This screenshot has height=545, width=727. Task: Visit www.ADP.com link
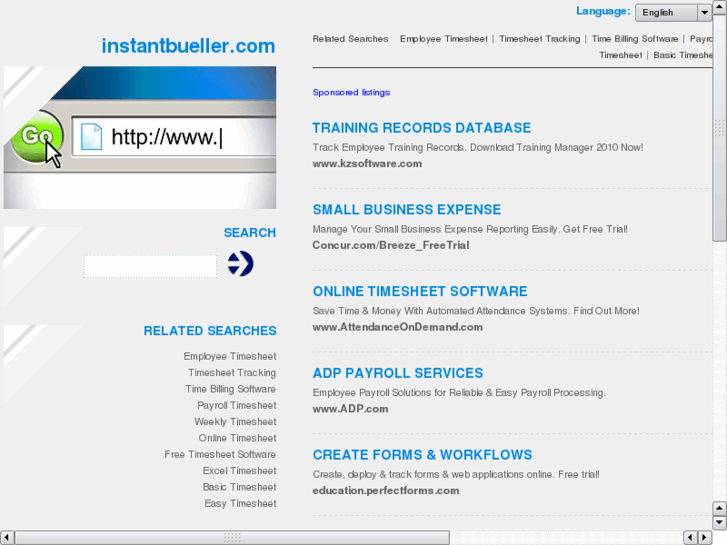pos(351,409)
